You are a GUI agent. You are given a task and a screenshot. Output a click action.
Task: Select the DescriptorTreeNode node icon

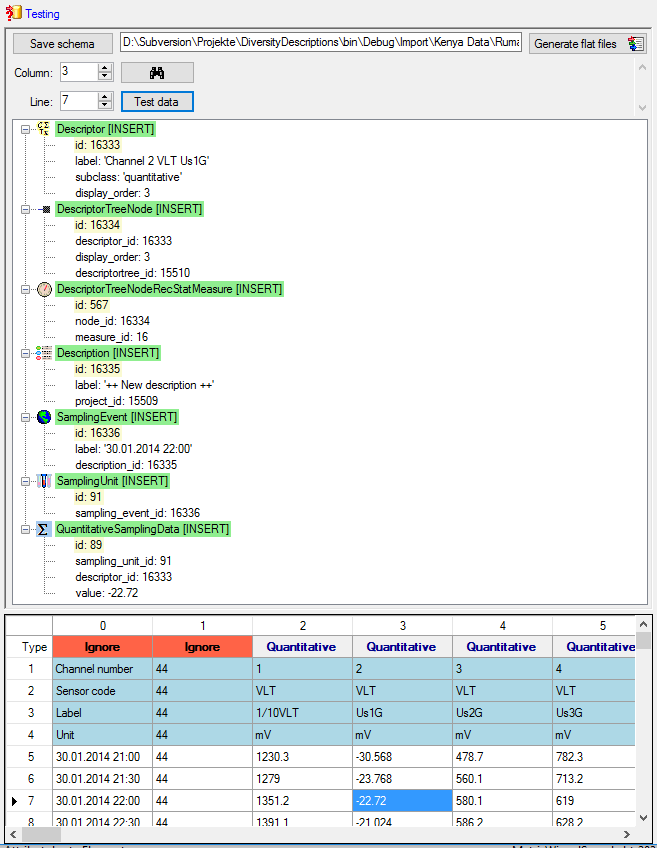coord(45,209)
